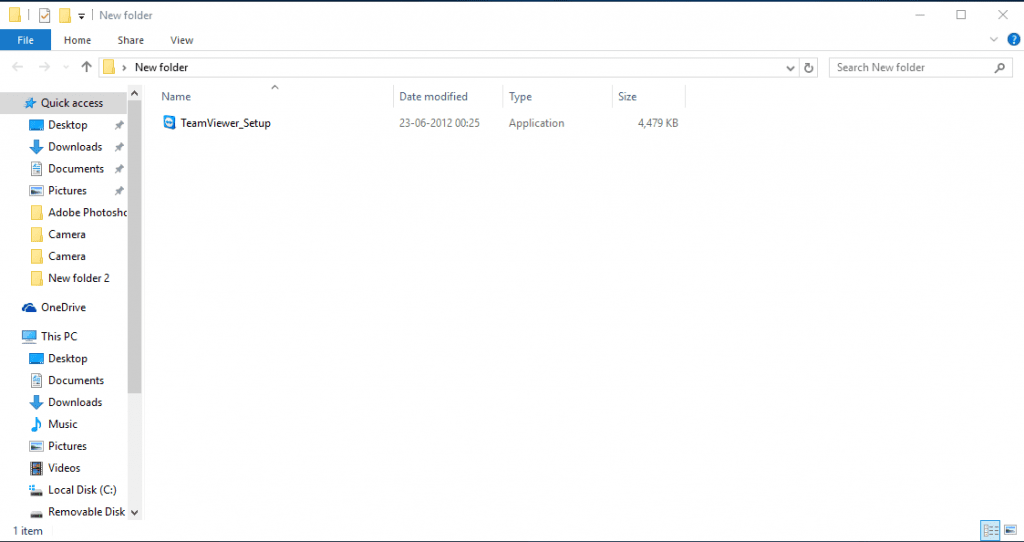Screen dimensions: 1024x542
Task: Select Desktop under Quick access
Action: click(x=67, y=125)
